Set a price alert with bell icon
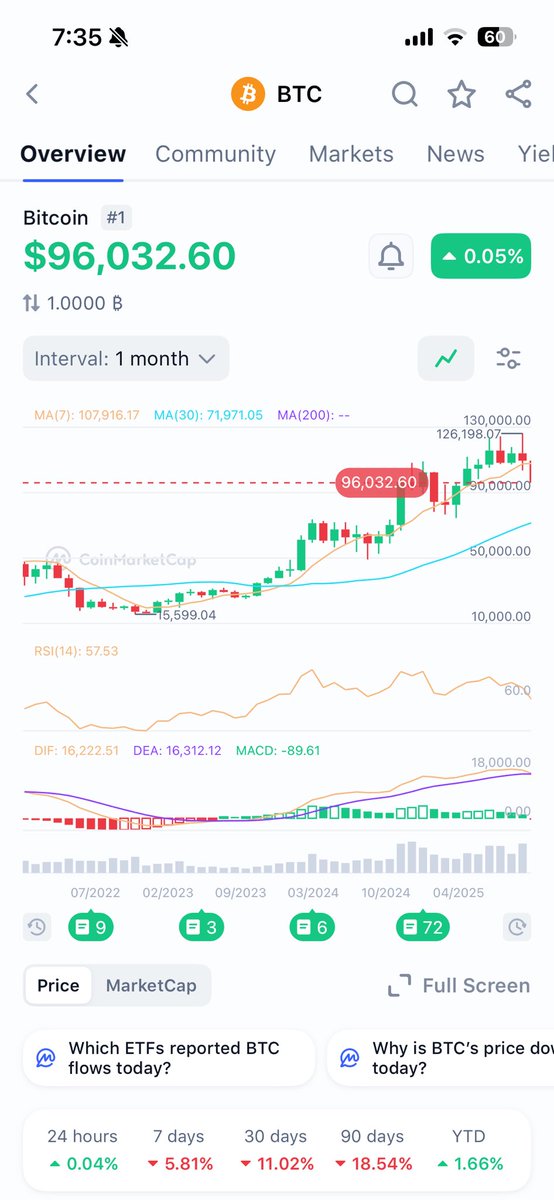Screen dimensions: 554x1200 [392, 257]
